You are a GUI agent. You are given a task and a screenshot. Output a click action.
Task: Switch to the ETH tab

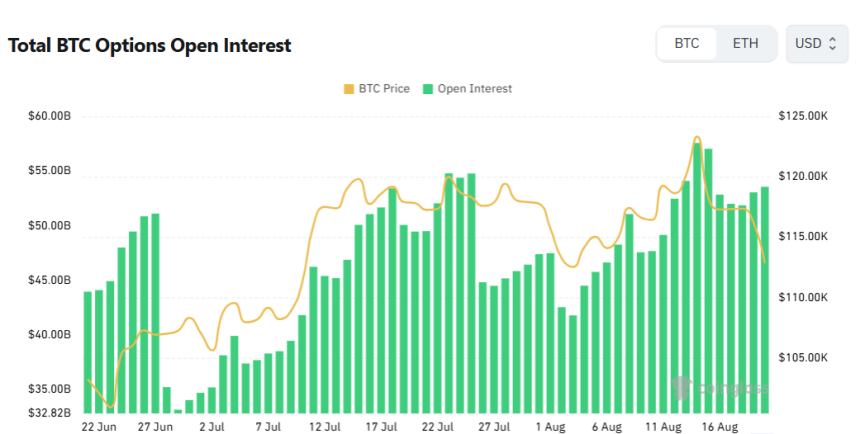coord(745,44)
